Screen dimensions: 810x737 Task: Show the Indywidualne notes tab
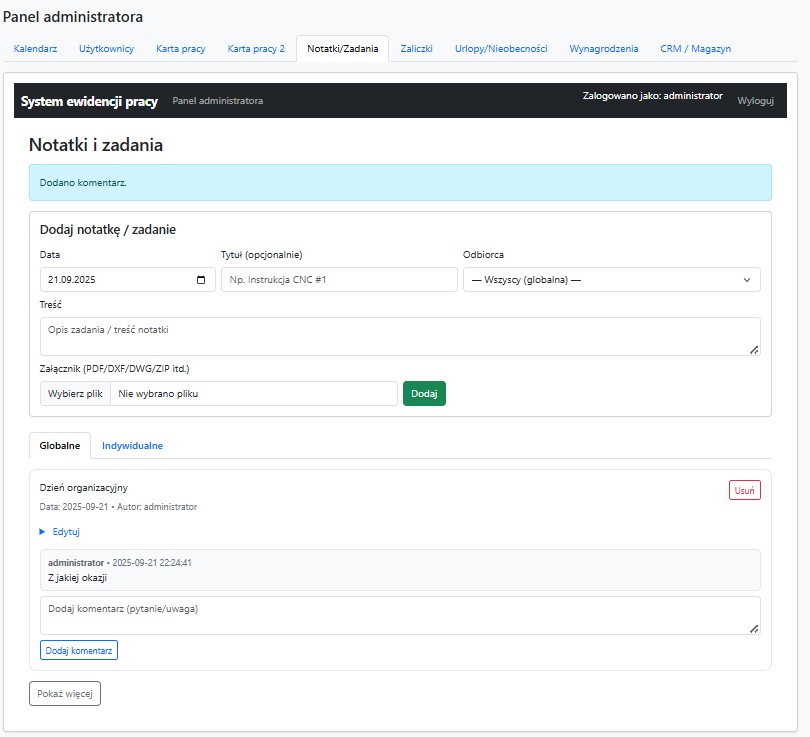pos(132,446)
